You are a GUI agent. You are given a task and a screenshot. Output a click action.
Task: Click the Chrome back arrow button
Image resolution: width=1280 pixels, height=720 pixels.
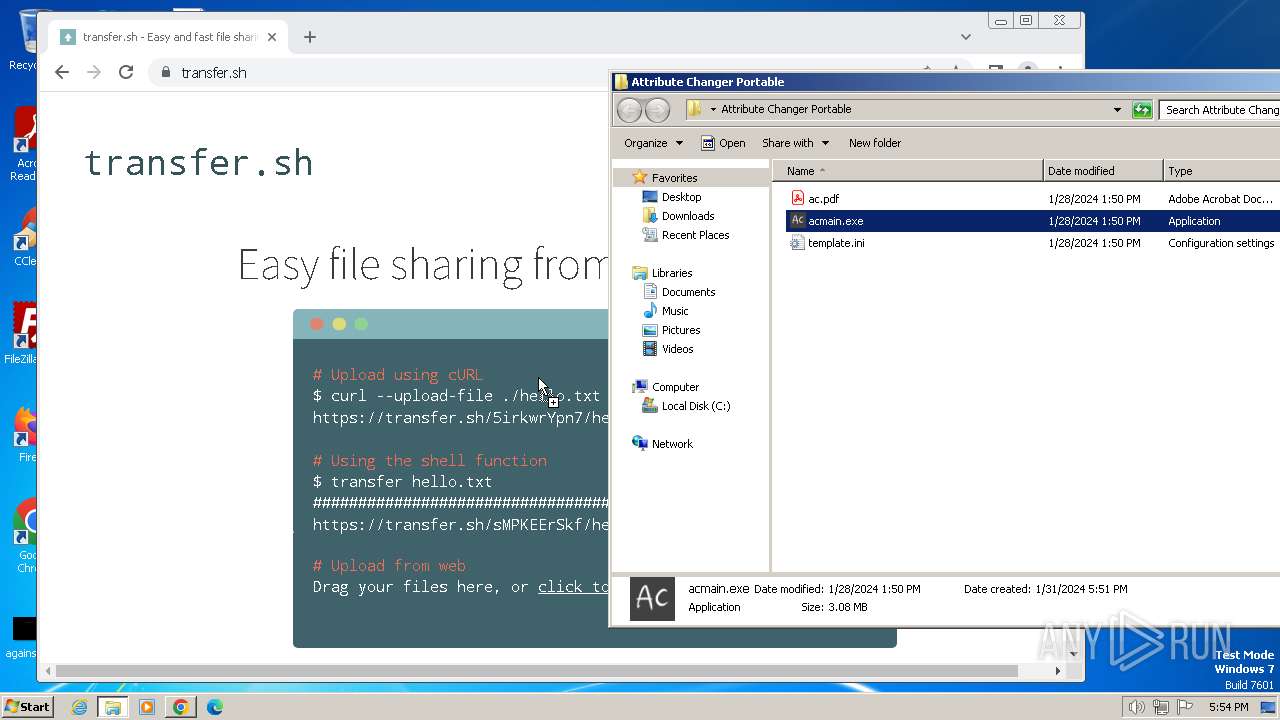click(x=62, y=72)
